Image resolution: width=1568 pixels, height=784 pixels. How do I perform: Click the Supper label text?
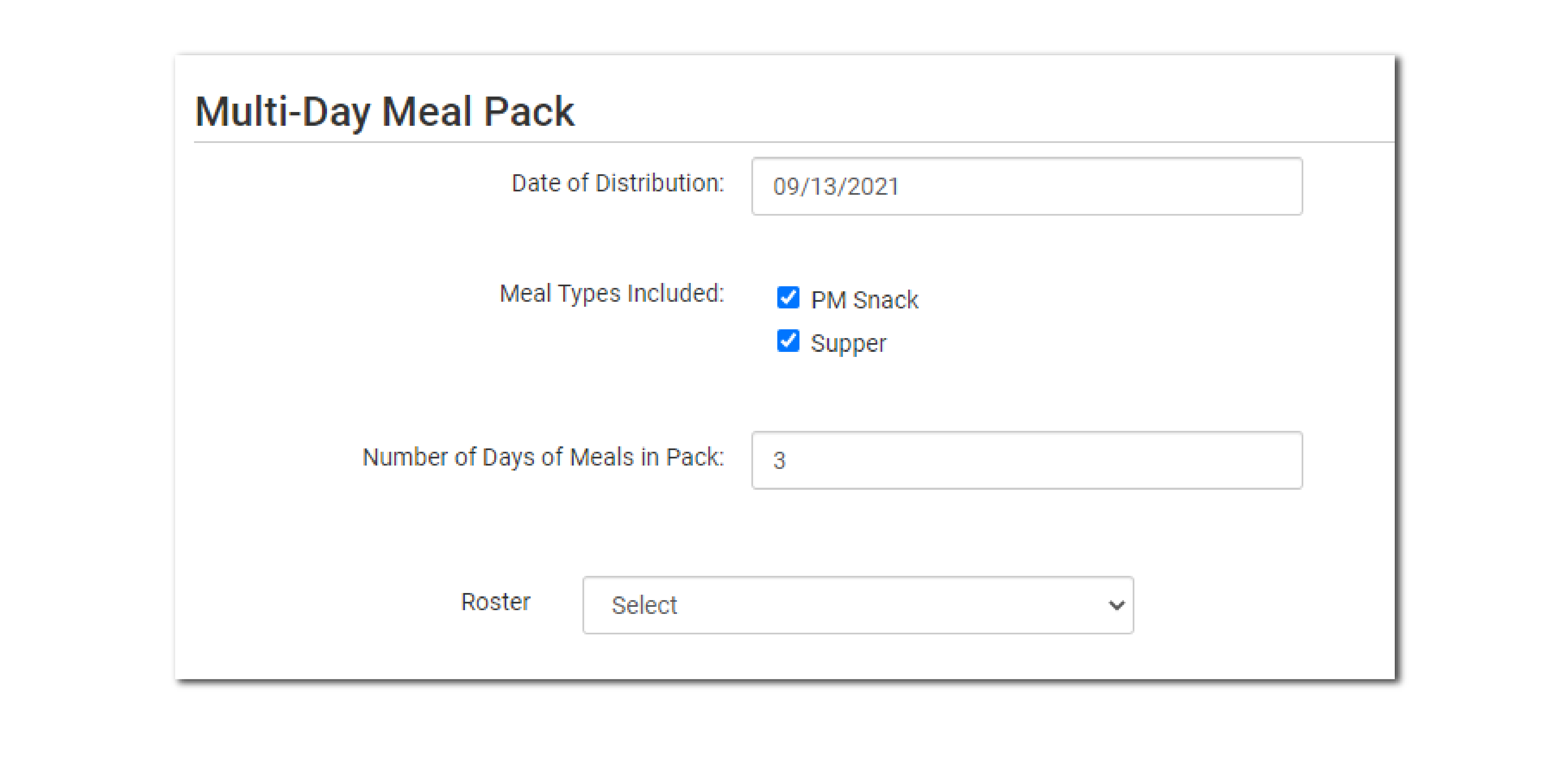848,344
